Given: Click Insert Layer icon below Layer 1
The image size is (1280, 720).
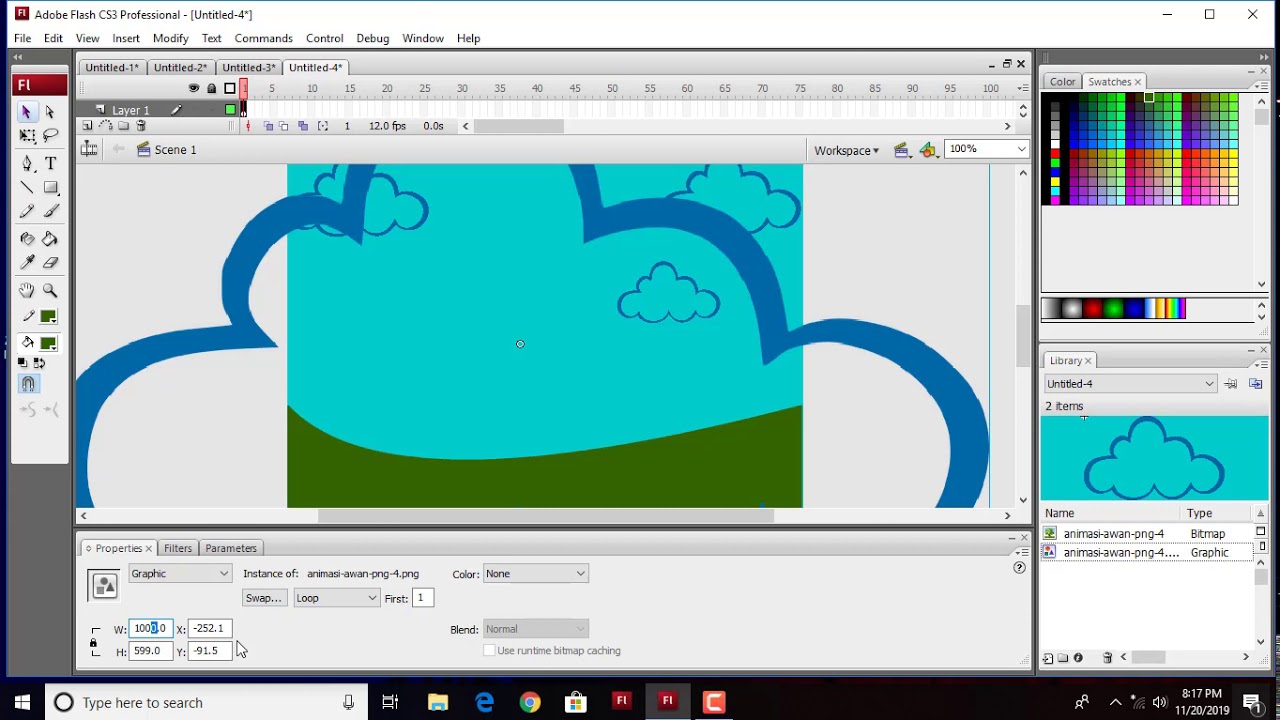Looking at the screenshot, I should pos(88,126).
